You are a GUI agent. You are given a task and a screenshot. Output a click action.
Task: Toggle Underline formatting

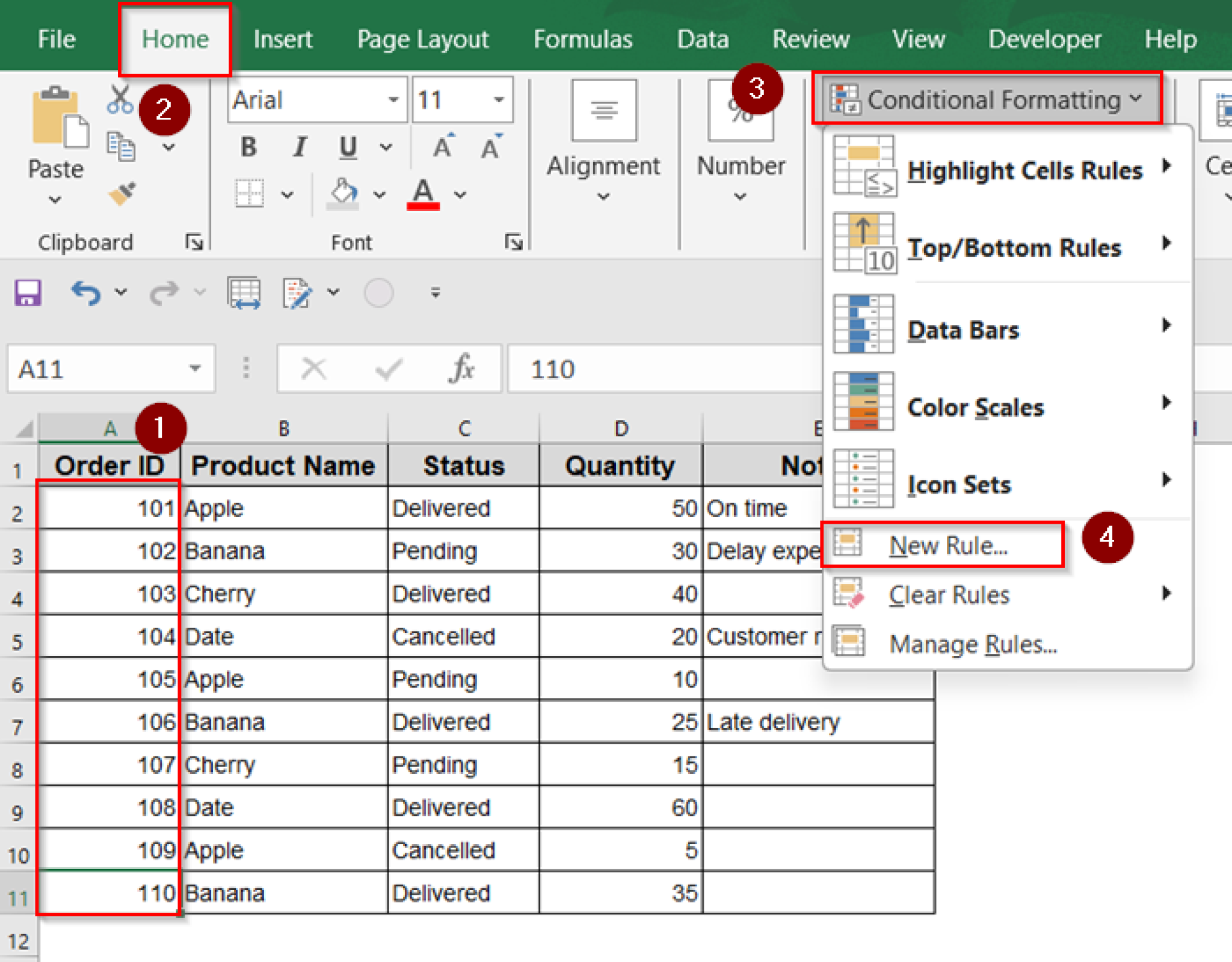coord(347,146)
